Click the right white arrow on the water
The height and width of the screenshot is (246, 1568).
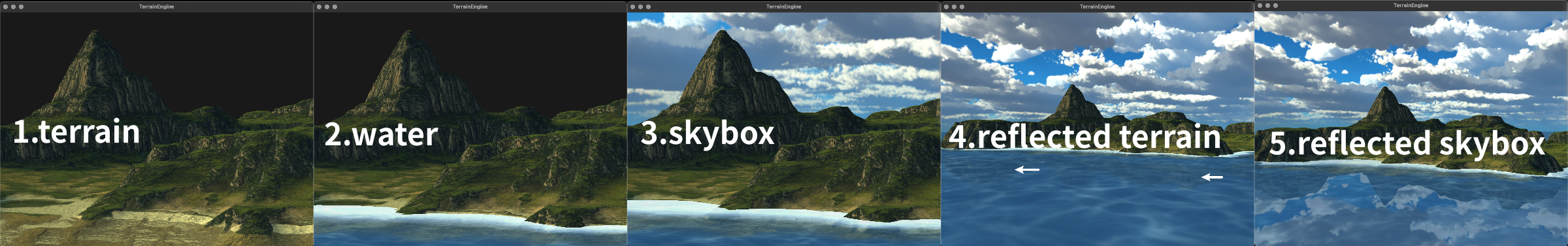tap(1212, 177)
